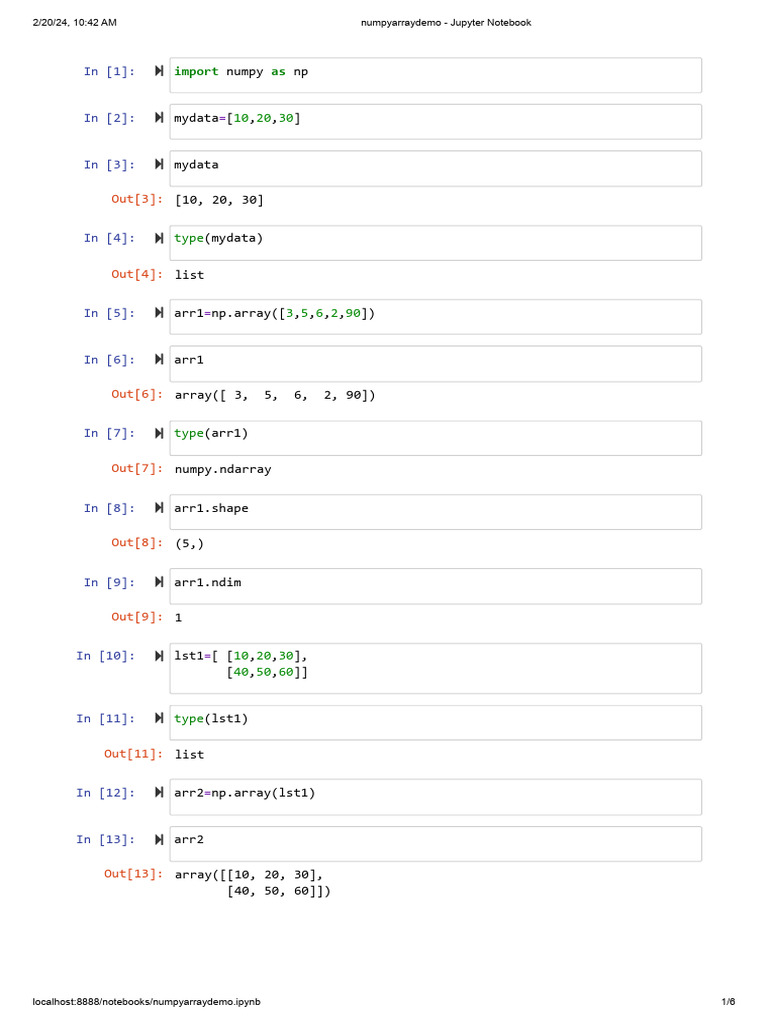Run cell In [5] using its run icon
This screenshot has width=768, height=1024.
pyautogui.click(x=159, y=313)
